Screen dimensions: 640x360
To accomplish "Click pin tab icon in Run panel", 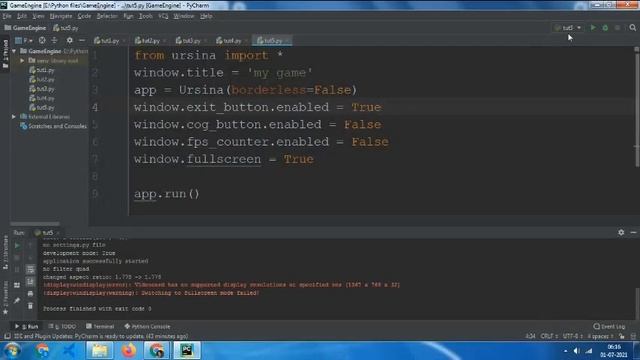I will [x=17, y=301].
